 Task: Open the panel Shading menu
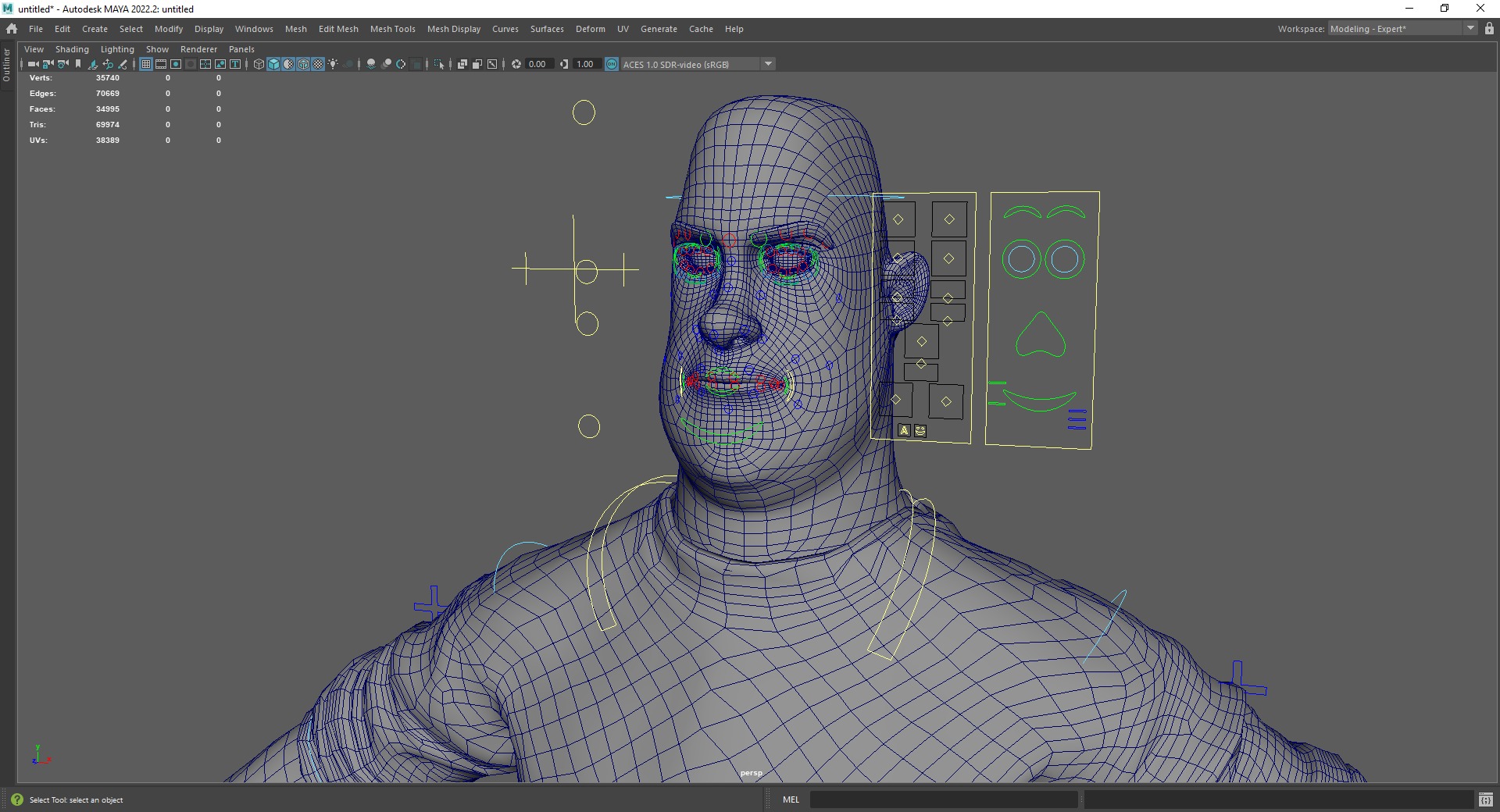[72, 49]
